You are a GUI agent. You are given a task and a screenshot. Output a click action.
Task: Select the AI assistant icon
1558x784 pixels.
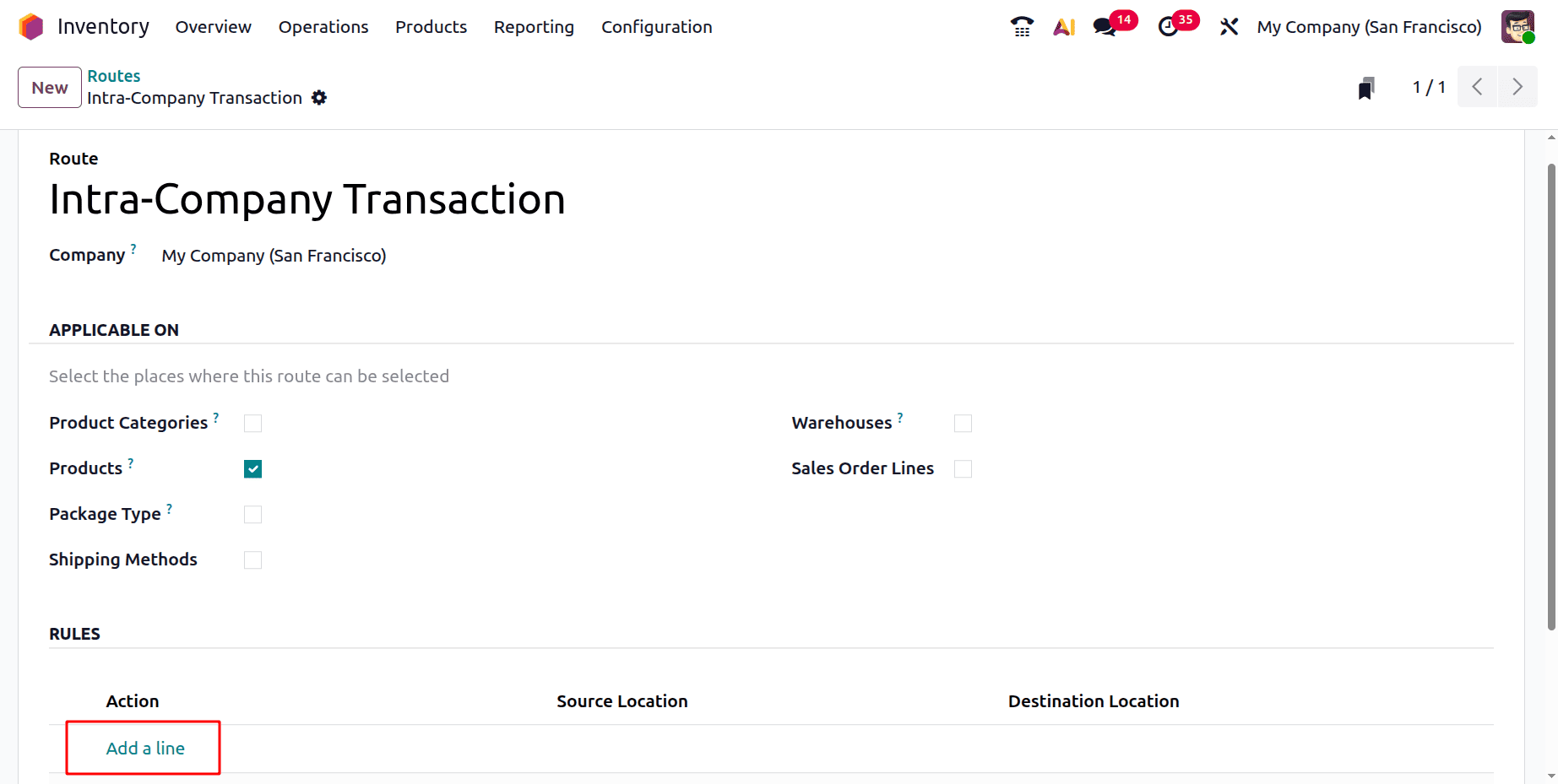coord(1063,26)
